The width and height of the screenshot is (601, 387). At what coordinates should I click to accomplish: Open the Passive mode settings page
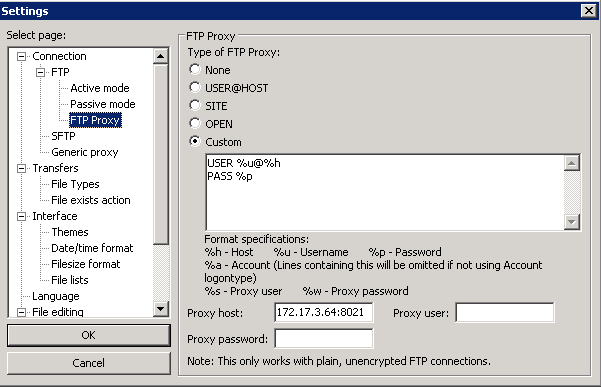pos(103,104)
